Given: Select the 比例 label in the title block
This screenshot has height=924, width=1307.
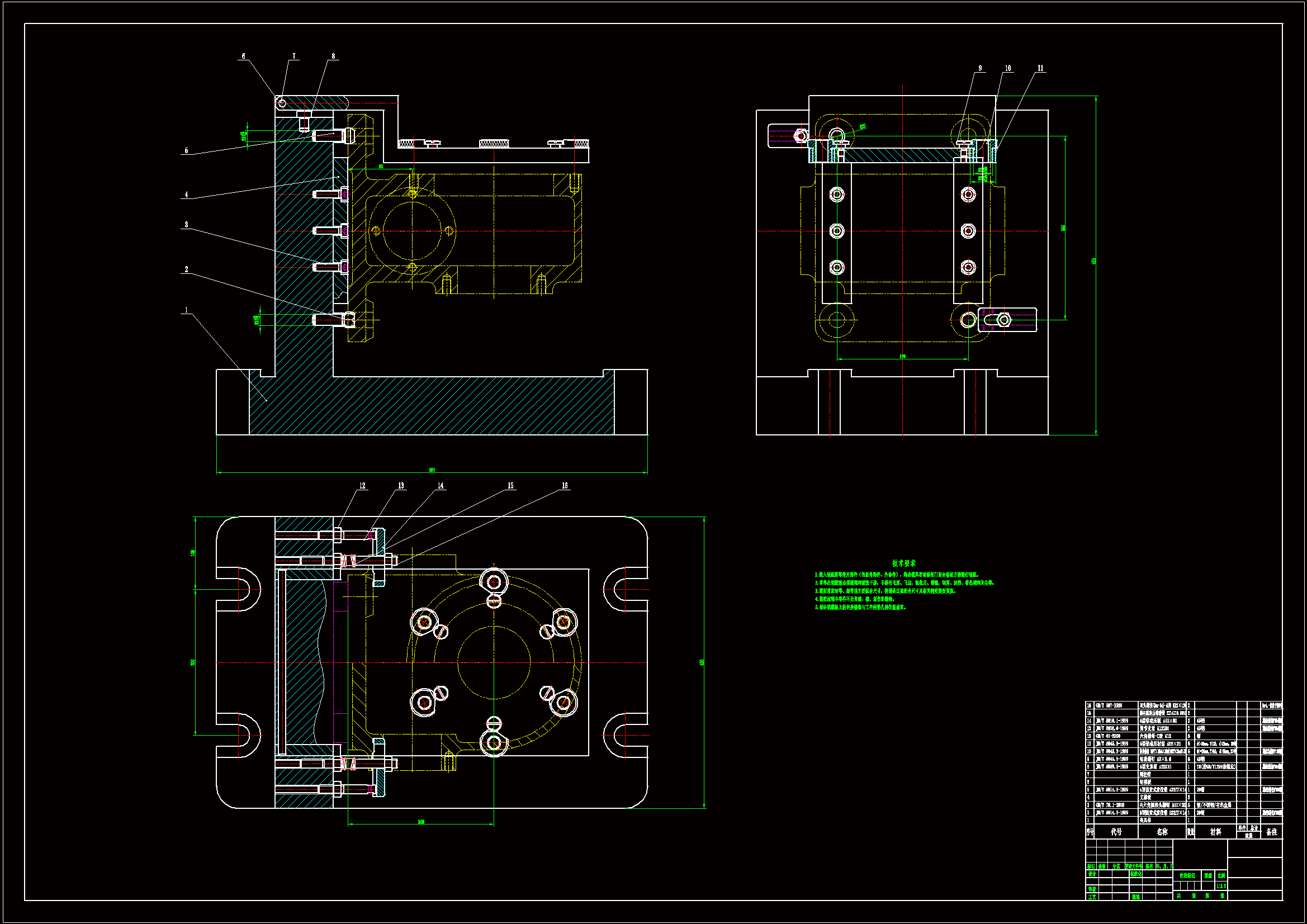Looking at the screenshot, I should click(x=1221, y=875).
